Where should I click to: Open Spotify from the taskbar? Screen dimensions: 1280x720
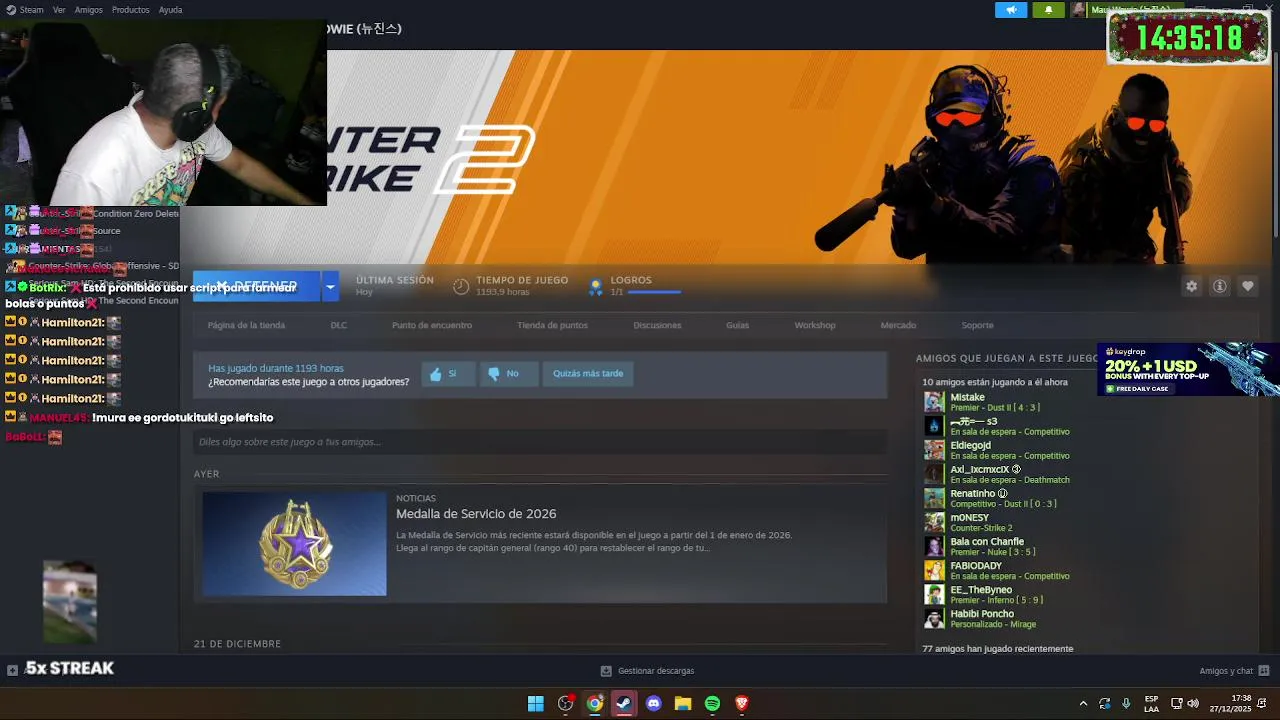712,703
